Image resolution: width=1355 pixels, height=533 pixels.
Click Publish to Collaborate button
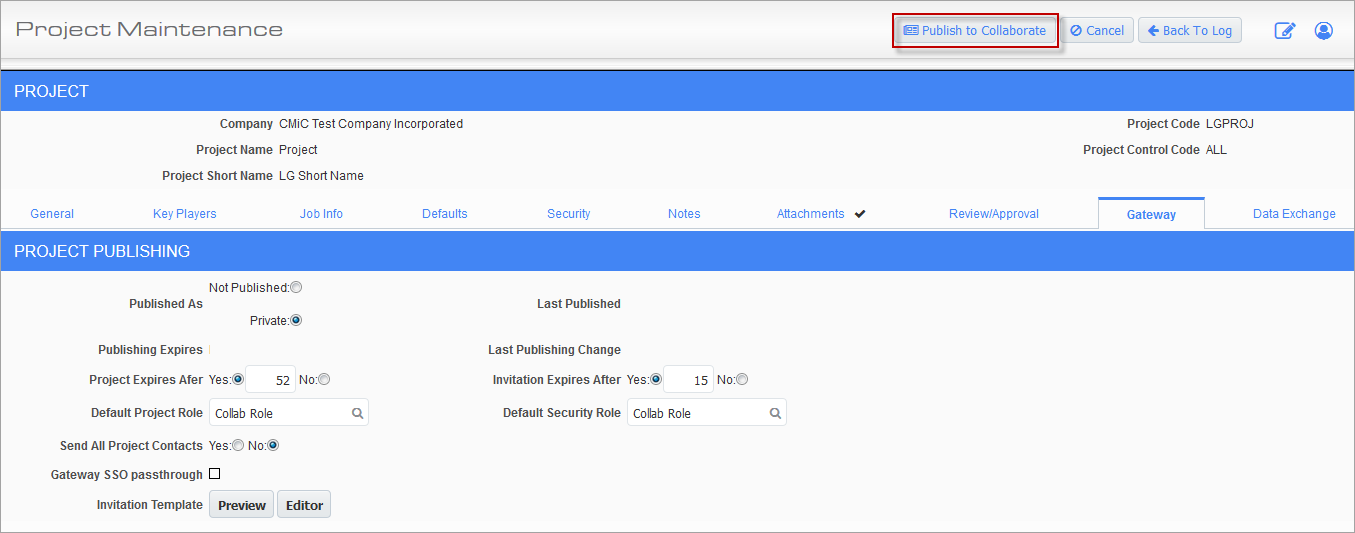point(975,31)
